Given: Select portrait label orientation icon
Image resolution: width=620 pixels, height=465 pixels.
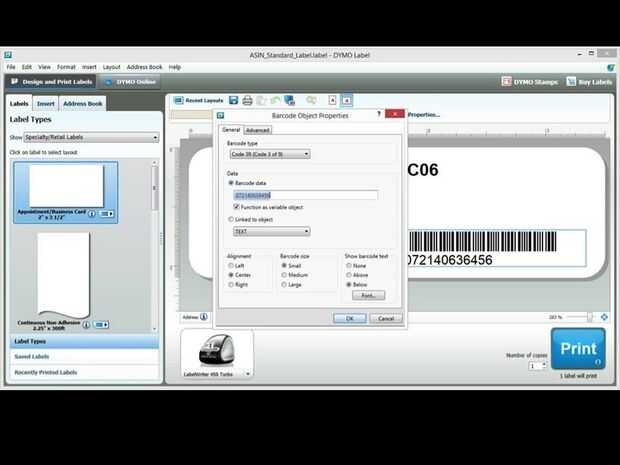Looking at the screenshot, I should tap(332, 100).
